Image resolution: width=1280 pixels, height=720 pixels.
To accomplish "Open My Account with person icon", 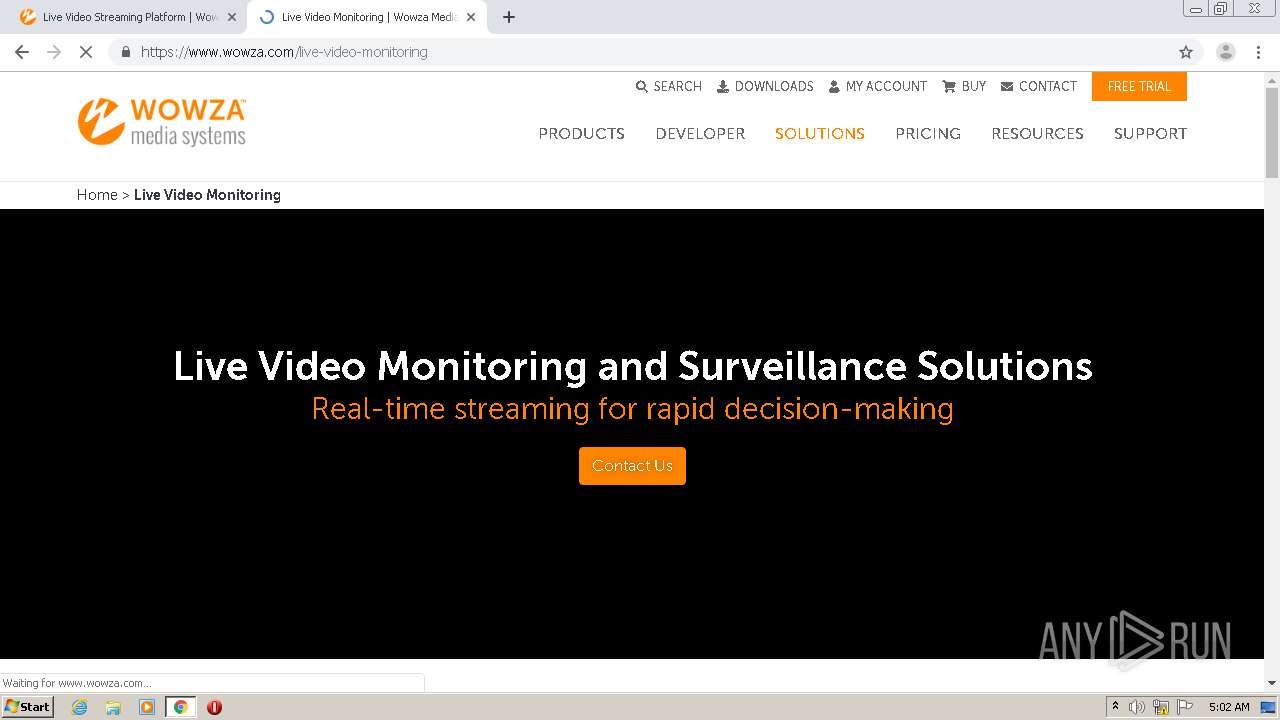I will tap(877, 87).
